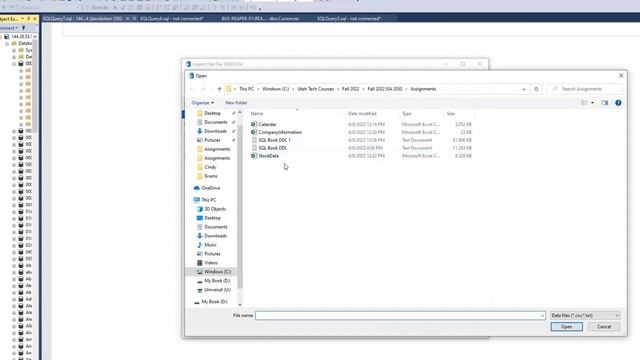Click the Open button
This screenshot has width=640, height=360.
click(x=567, y=327)
